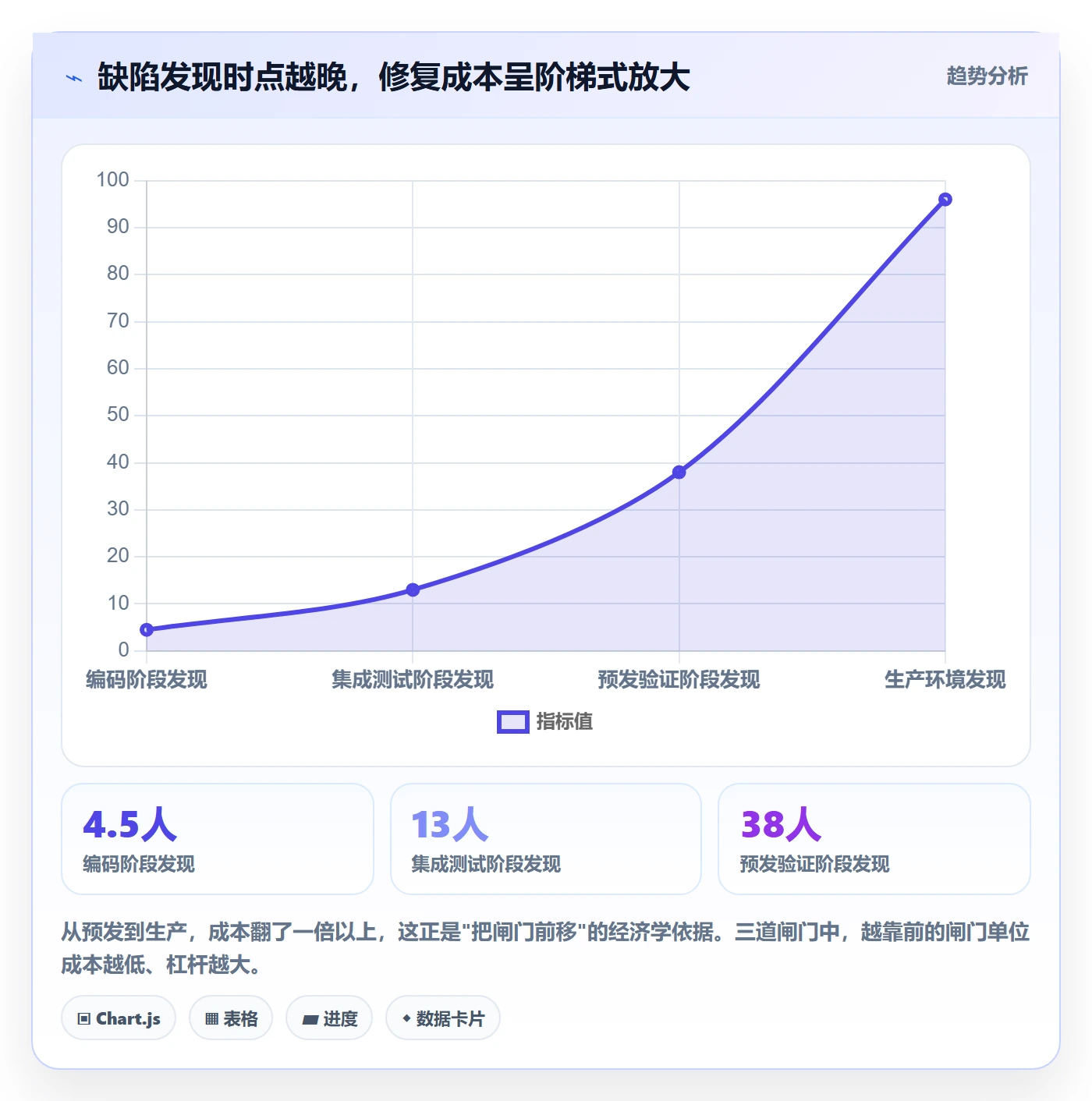Click the x-axis label 编码阶段发现
This screenshot has width=1092, height=1101.
(x=147, y=680)
